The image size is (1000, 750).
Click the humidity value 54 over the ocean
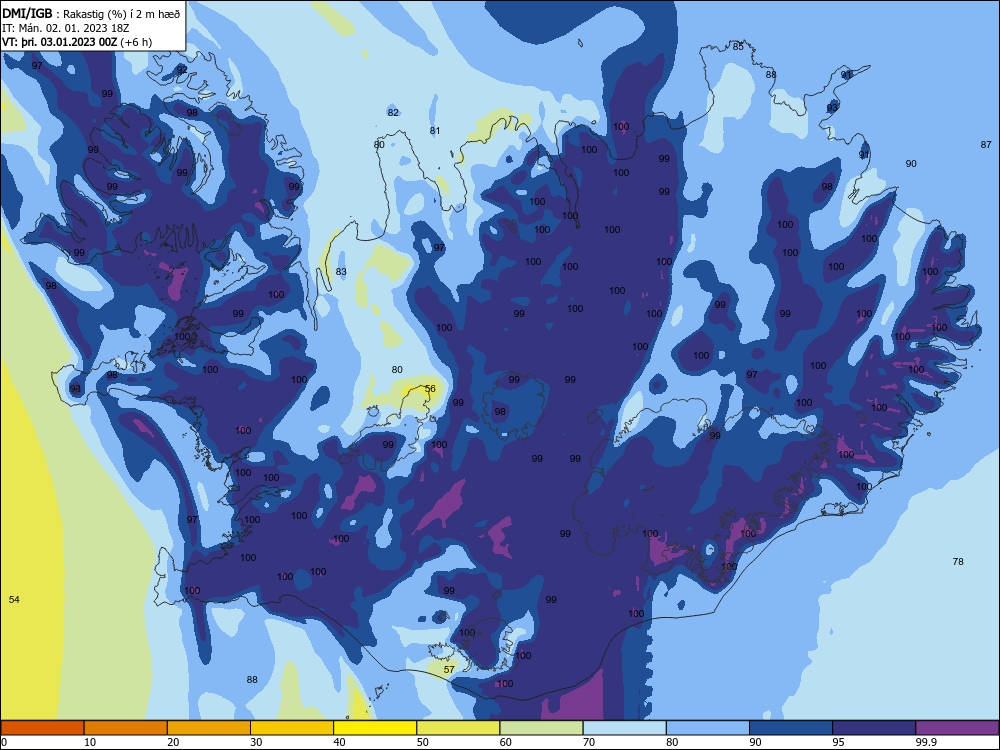click(x=14, y=599)
